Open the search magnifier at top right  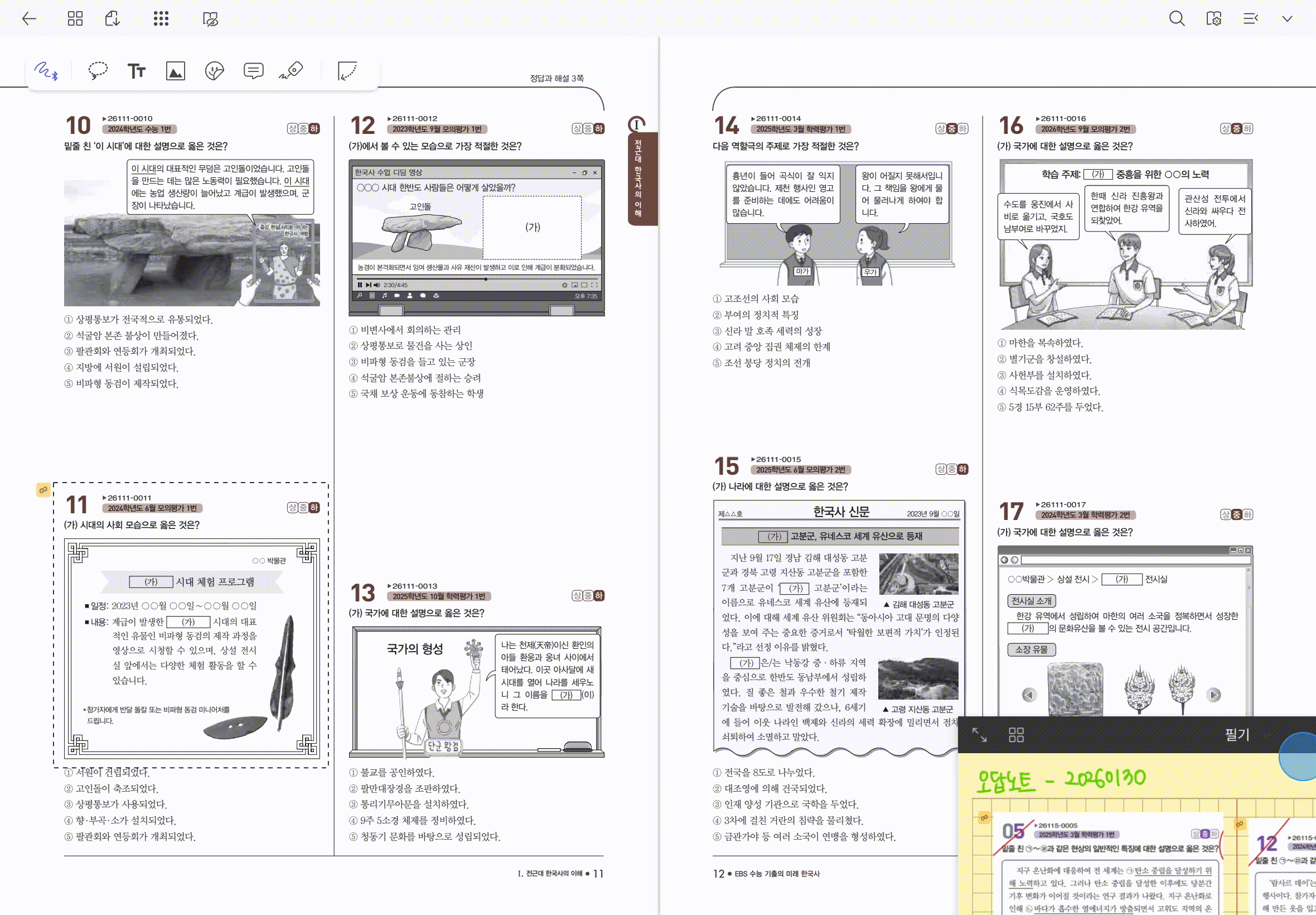tap(1176, 19)
